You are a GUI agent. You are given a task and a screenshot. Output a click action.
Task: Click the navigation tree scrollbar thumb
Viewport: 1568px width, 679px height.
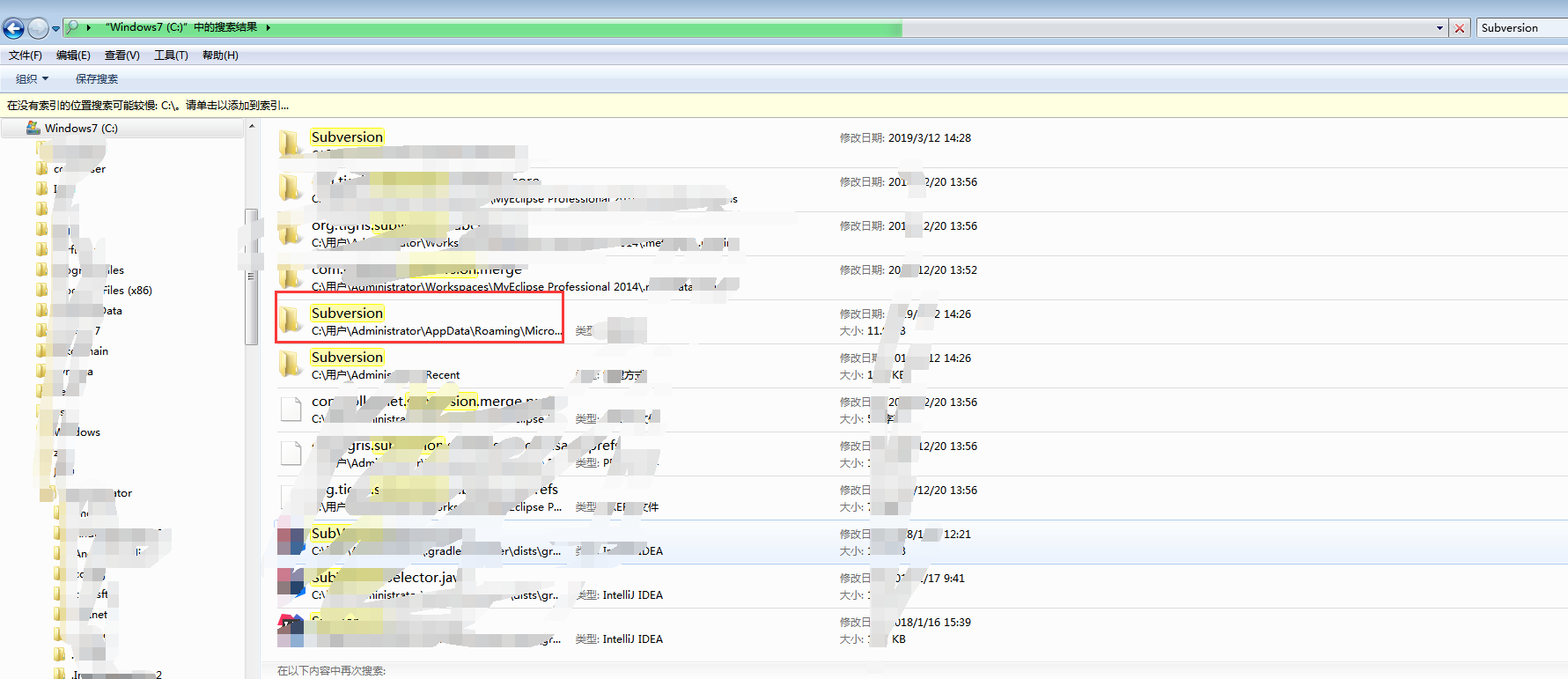pyautogui.click(x=252, y=277)
